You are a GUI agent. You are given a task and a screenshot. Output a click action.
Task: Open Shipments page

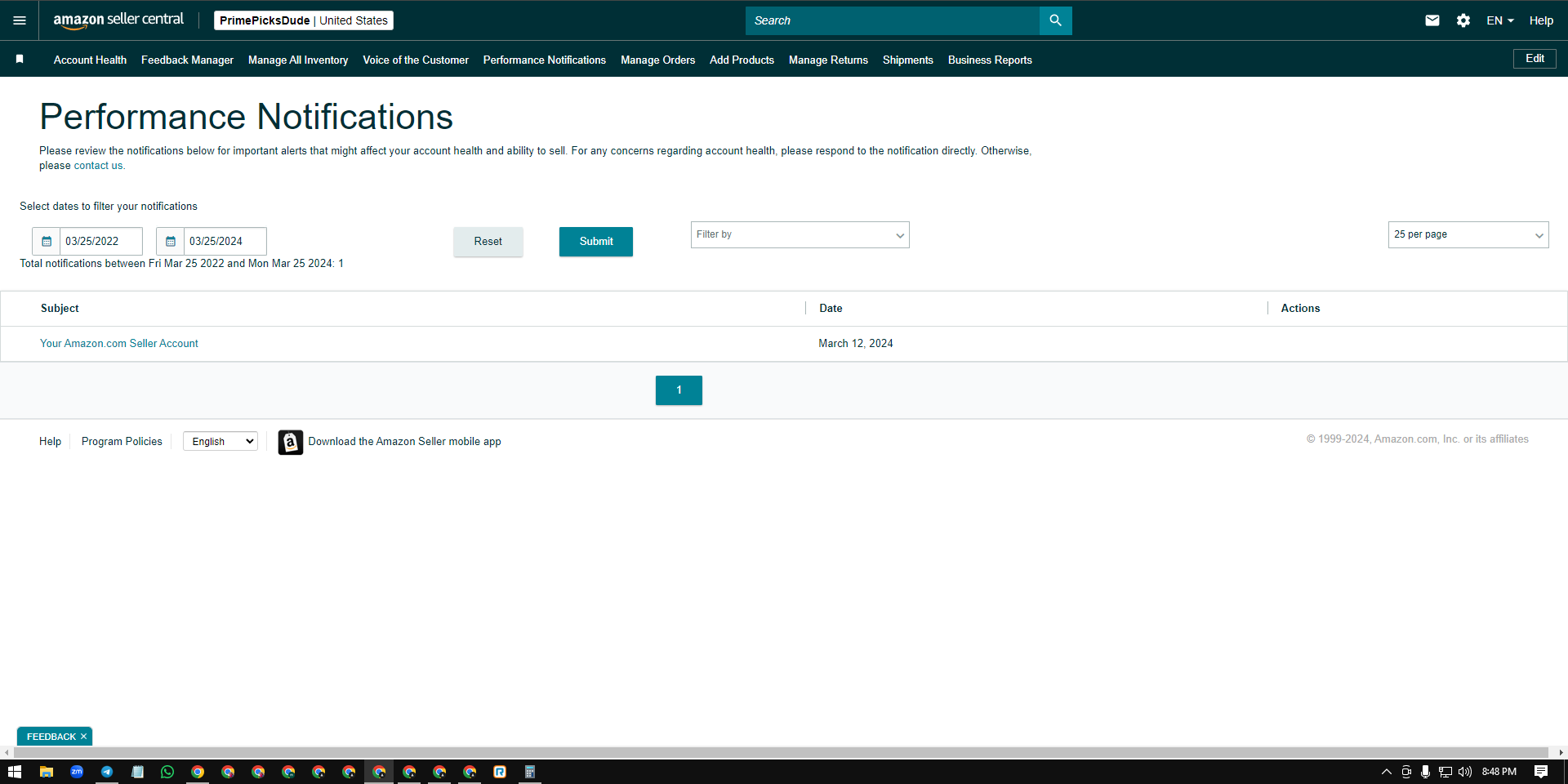(x=908, y=60)
